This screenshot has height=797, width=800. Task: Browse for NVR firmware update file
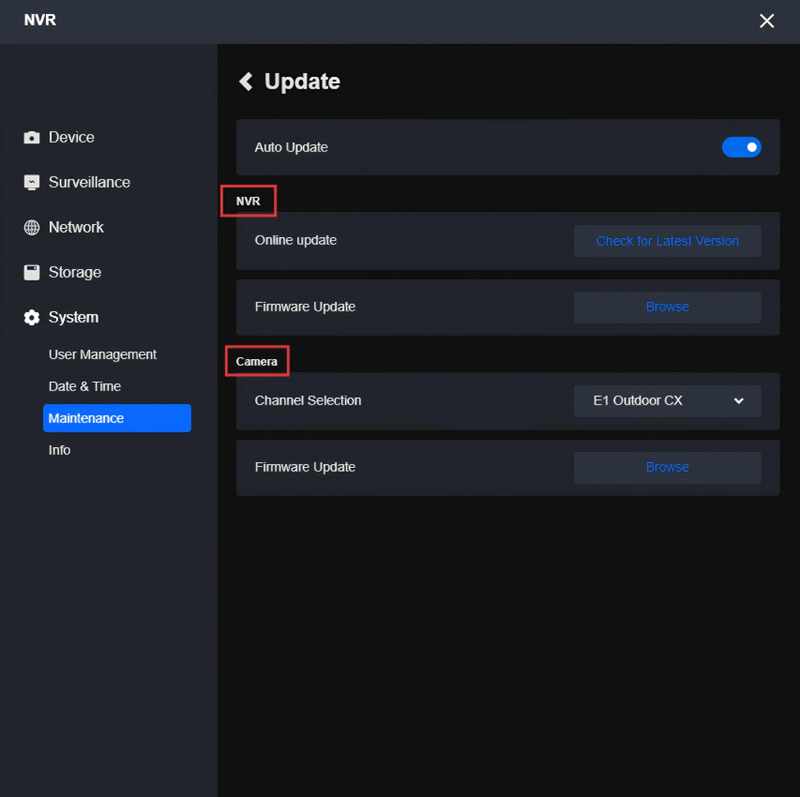[667, 307]
